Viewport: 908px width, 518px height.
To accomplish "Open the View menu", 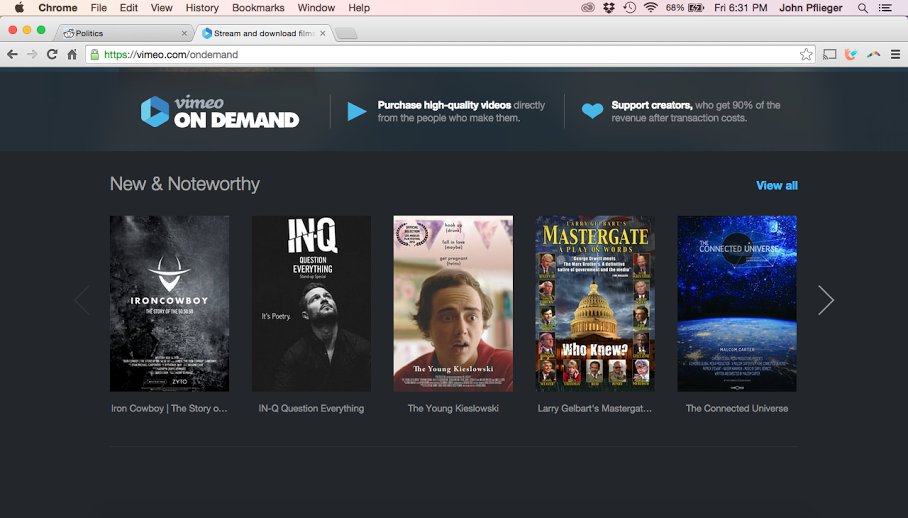I will click(x=162, y=8).
